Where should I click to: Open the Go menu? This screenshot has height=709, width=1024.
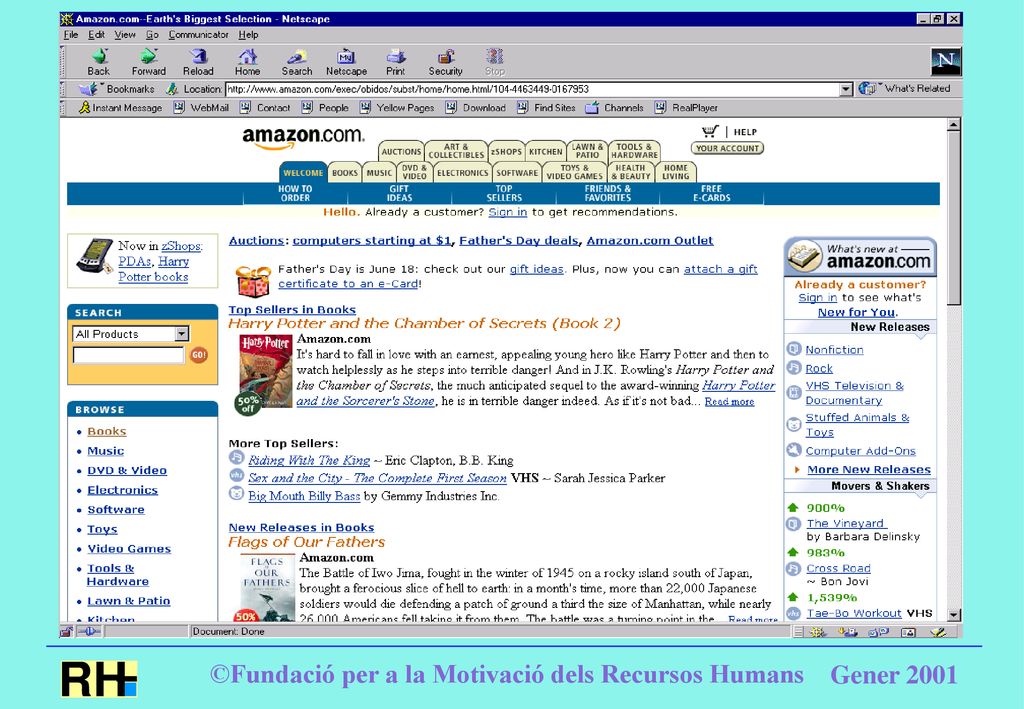click(152, 35)
